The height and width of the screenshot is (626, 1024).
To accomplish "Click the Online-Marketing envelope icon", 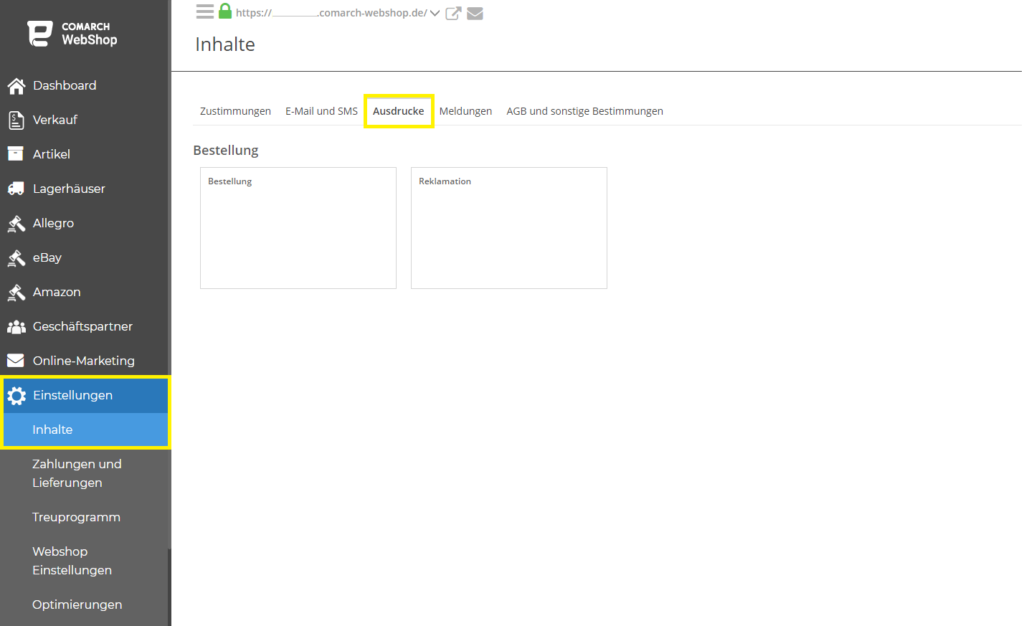I will (16, 360).
